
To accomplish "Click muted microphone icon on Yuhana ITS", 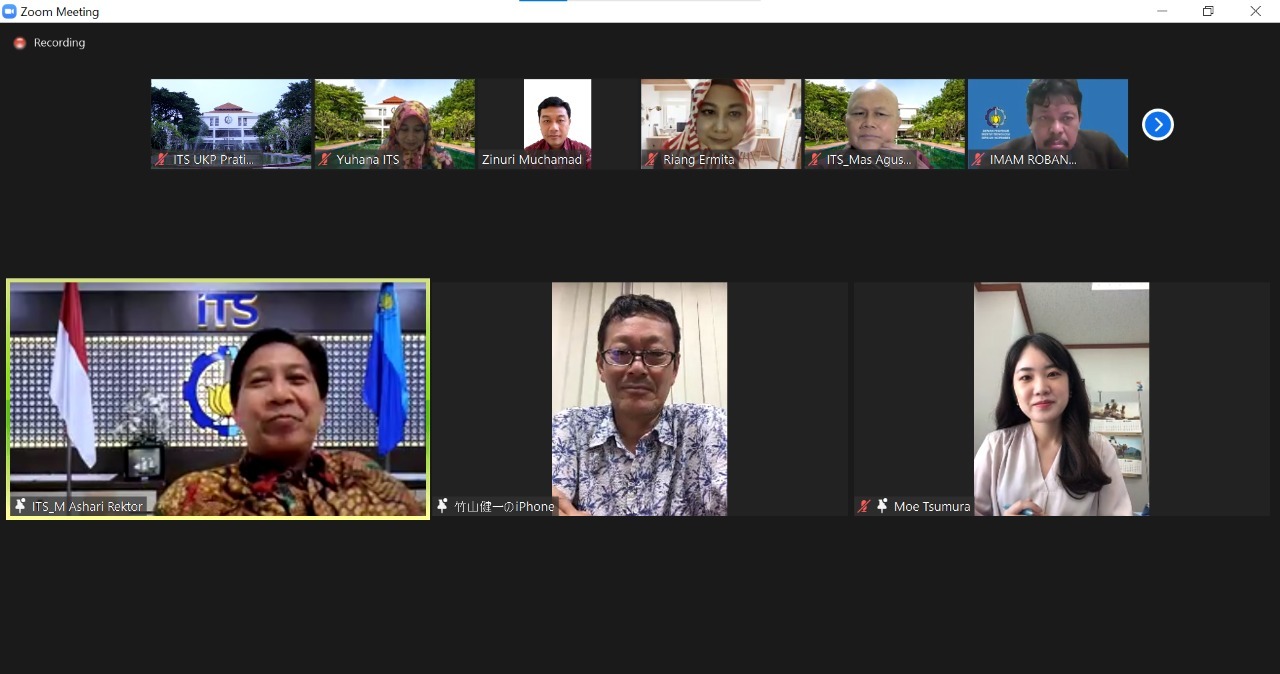I will (x=325, y=160).
